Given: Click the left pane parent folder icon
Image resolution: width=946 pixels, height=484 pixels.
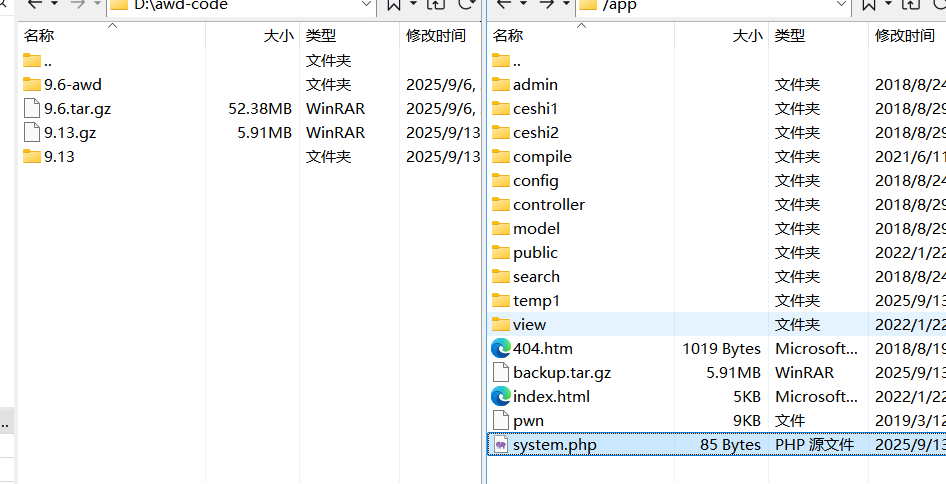Looking at the screenshot, I should click(437, 5).
